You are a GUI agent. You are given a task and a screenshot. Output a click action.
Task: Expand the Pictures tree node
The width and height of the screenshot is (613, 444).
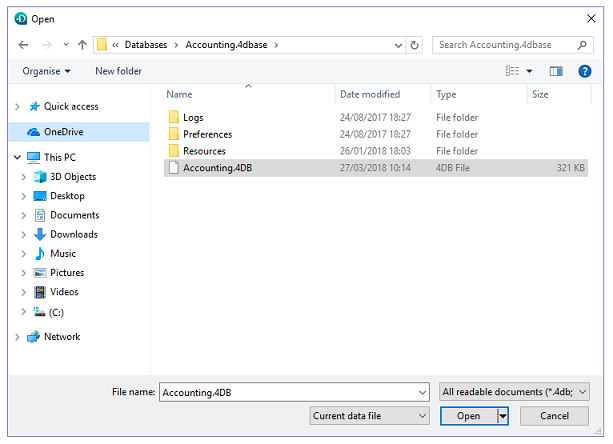(23, 272)
